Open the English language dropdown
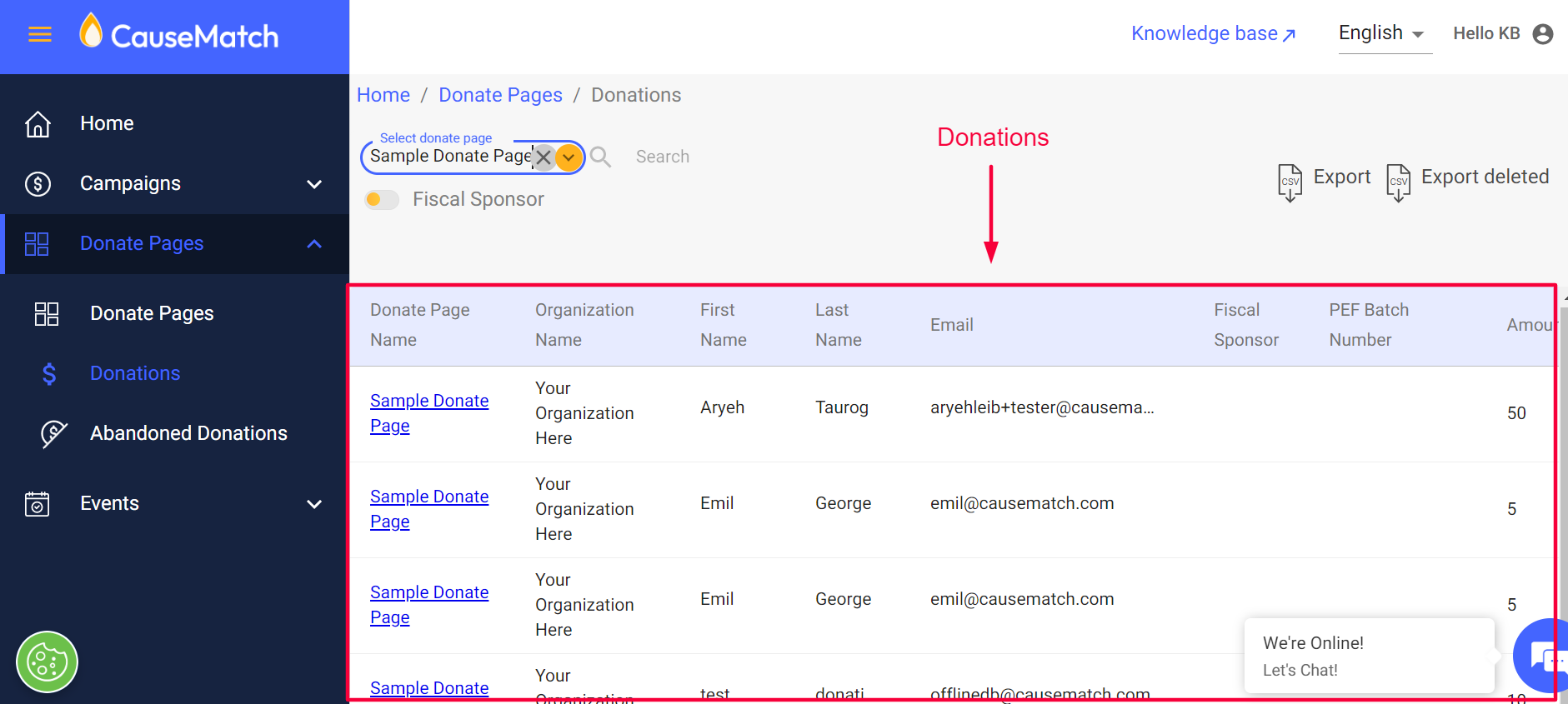This screenshot has width=1568, height=704. [x=1385, y=33]
